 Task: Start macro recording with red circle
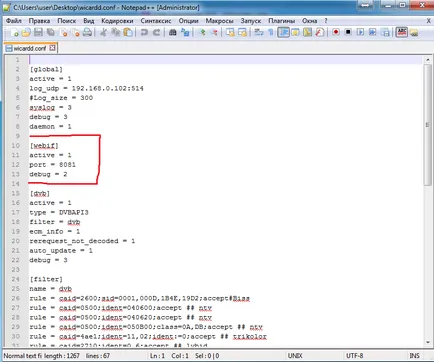click(x=336, y=32)
